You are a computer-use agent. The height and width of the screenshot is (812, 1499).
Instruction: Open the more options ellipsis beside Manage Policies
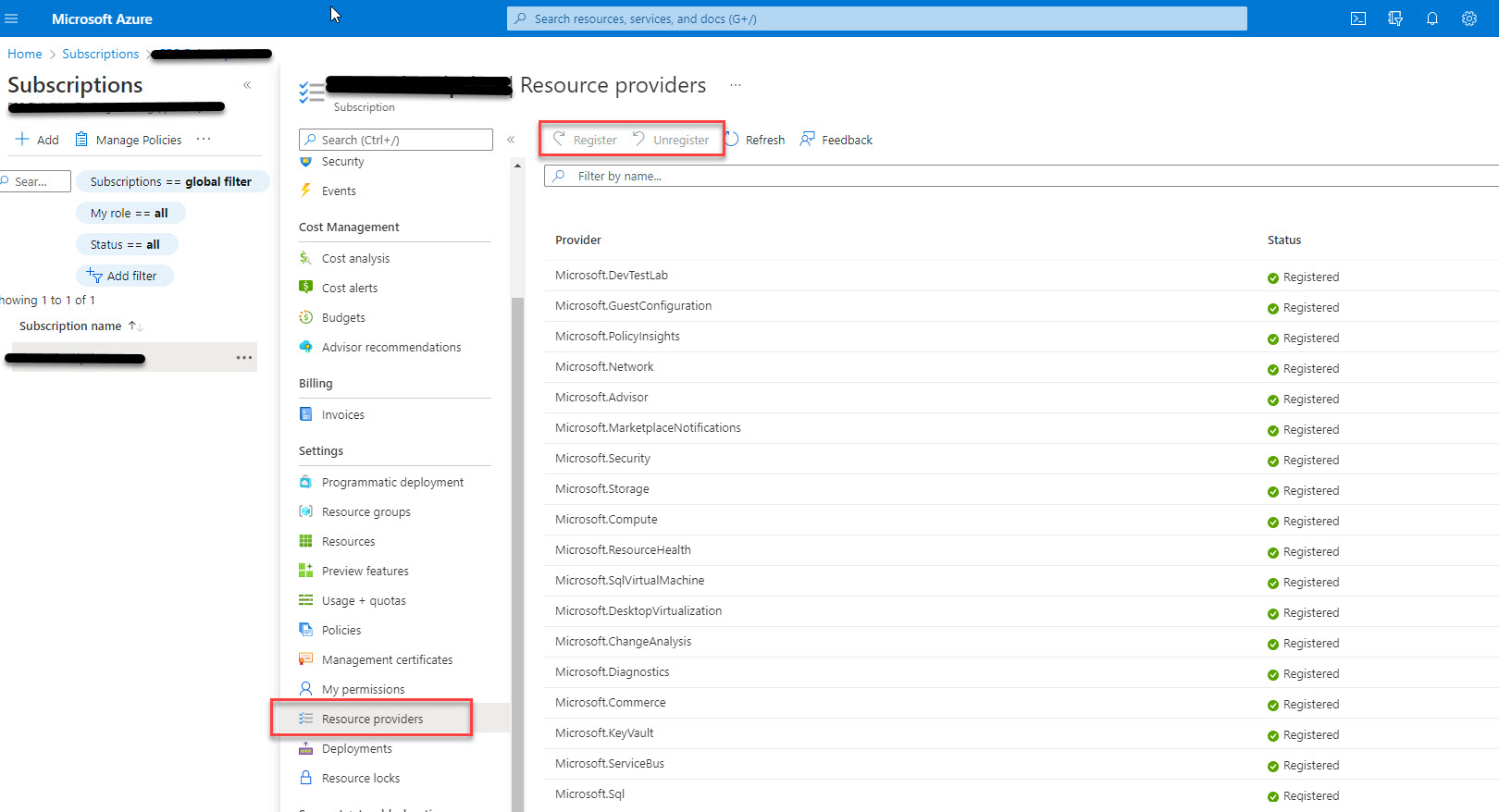[x=204, y=140]
